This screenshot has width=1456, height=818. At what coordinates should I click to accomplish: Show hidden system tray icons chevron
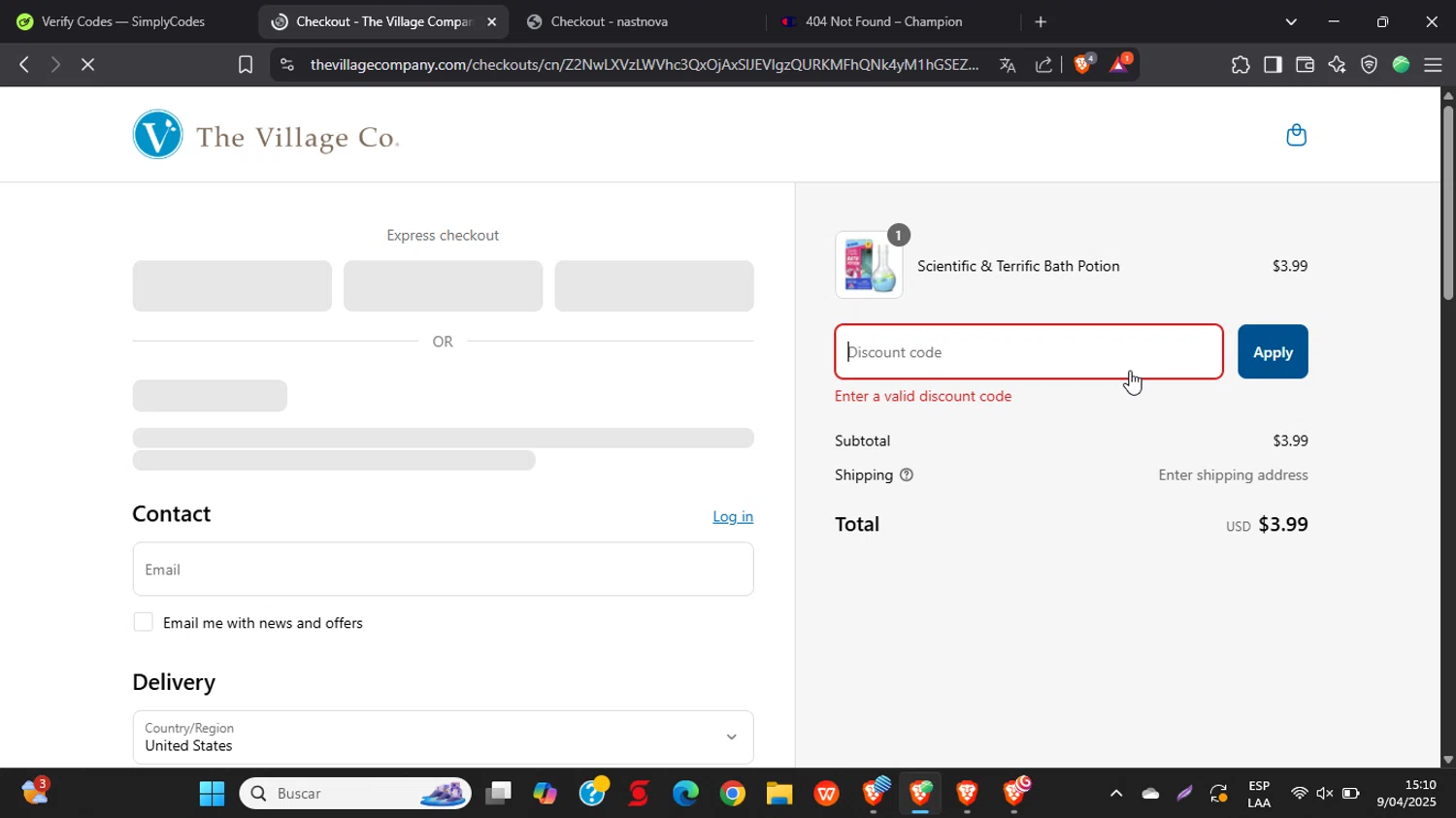pos(1116,794)
